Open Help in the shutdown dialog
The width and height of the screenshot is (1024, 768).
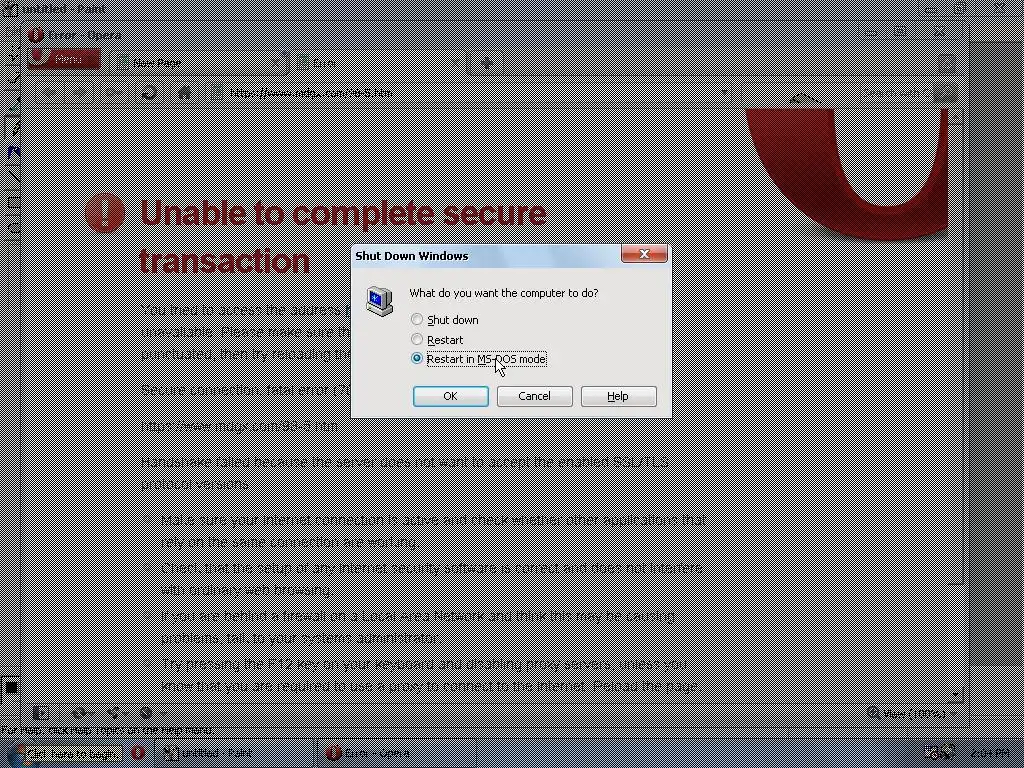(x=618, y=396)
